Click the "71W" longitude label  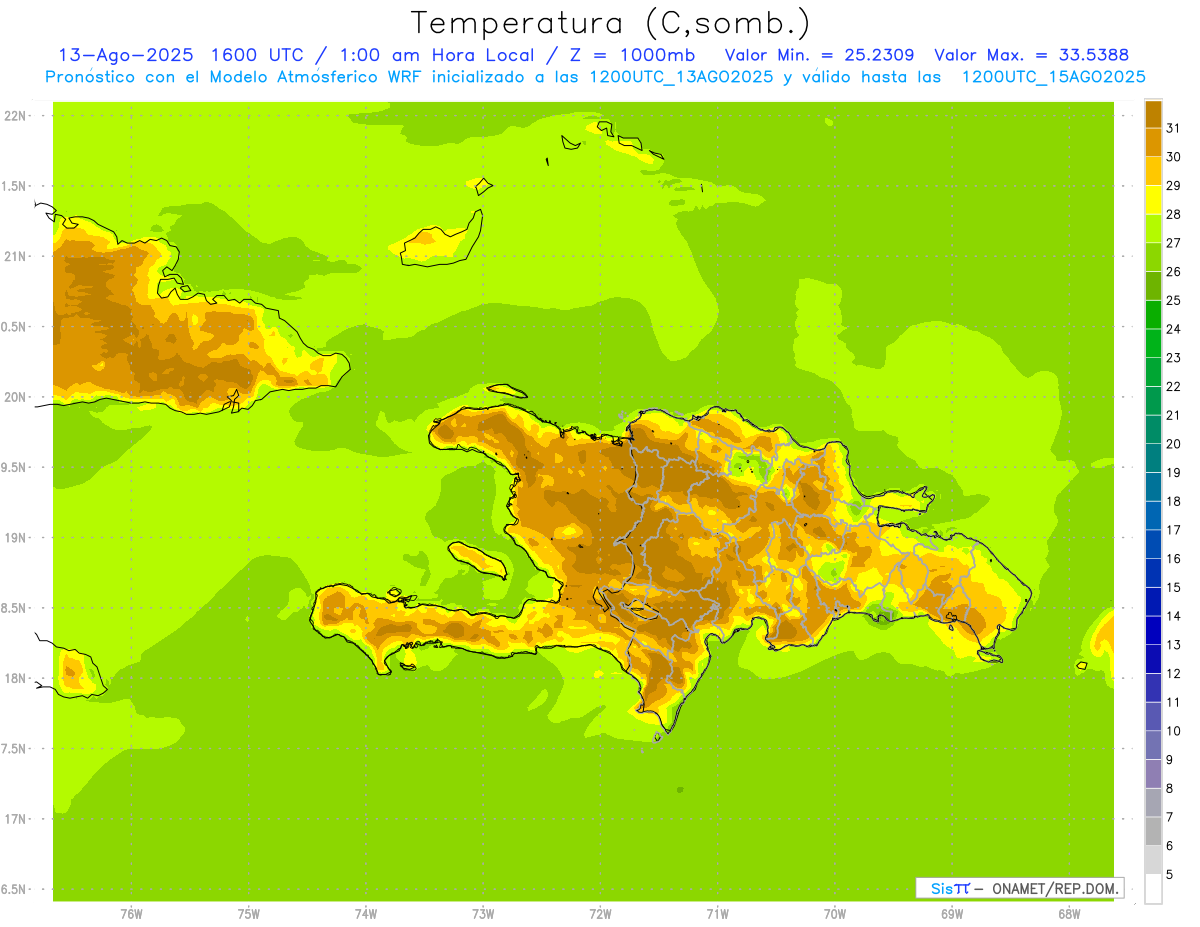(x=717, y=914)
